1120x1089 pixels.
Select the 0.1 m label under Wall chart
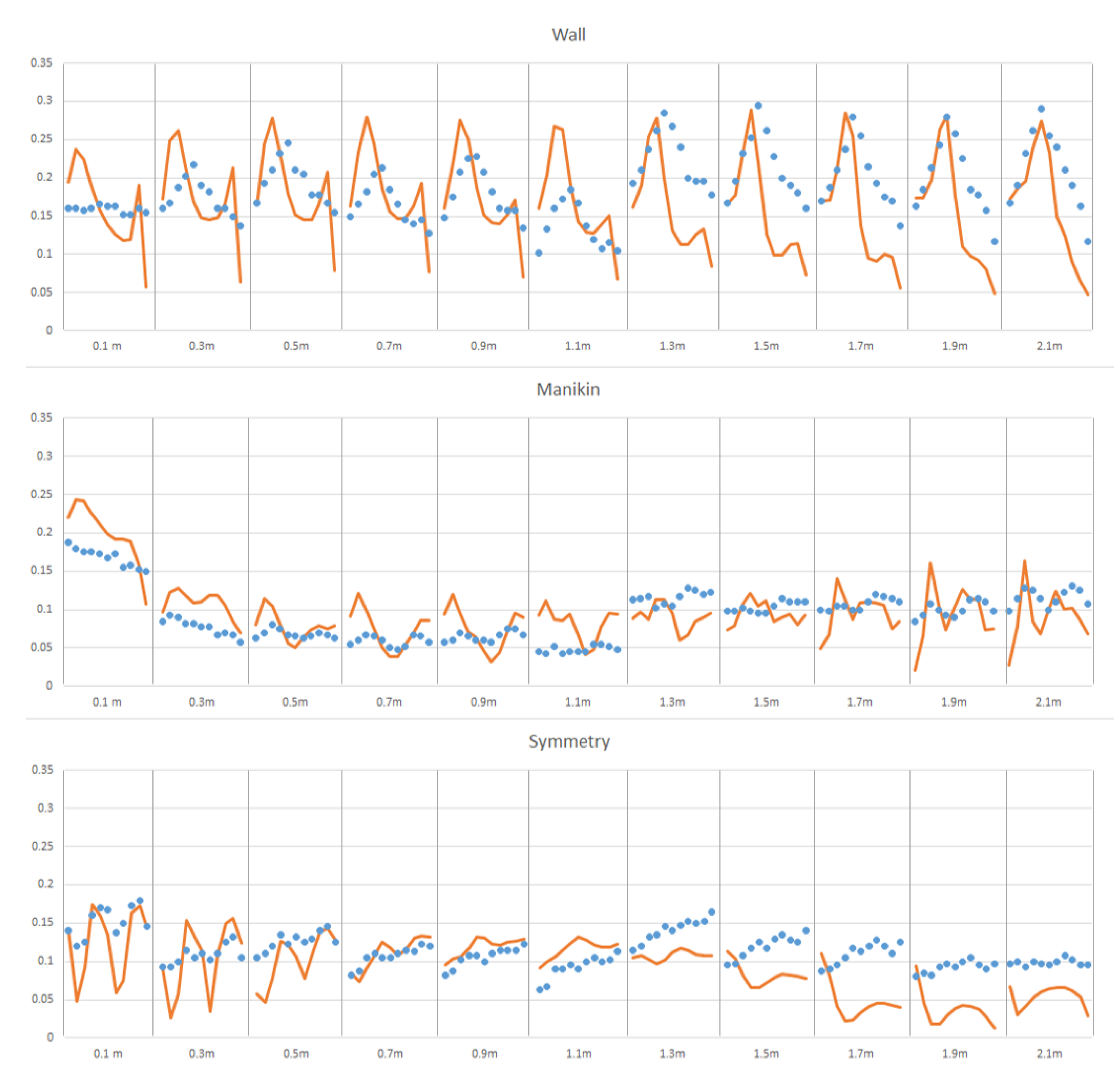(107, 346)
